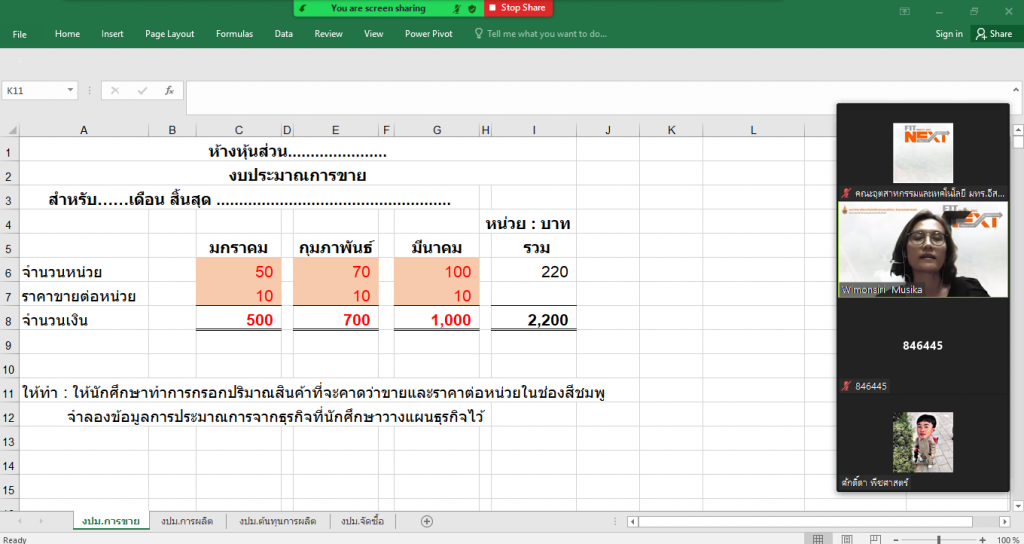Click the Share button in Excel
Image resolution: width=1024 pixels, height=544 pixels.
pyautogui.click(x=994, y=34)
